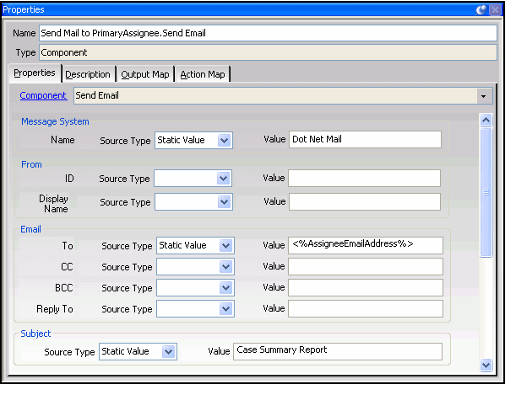Click the Dot Net Mail value field

point(365,139)
